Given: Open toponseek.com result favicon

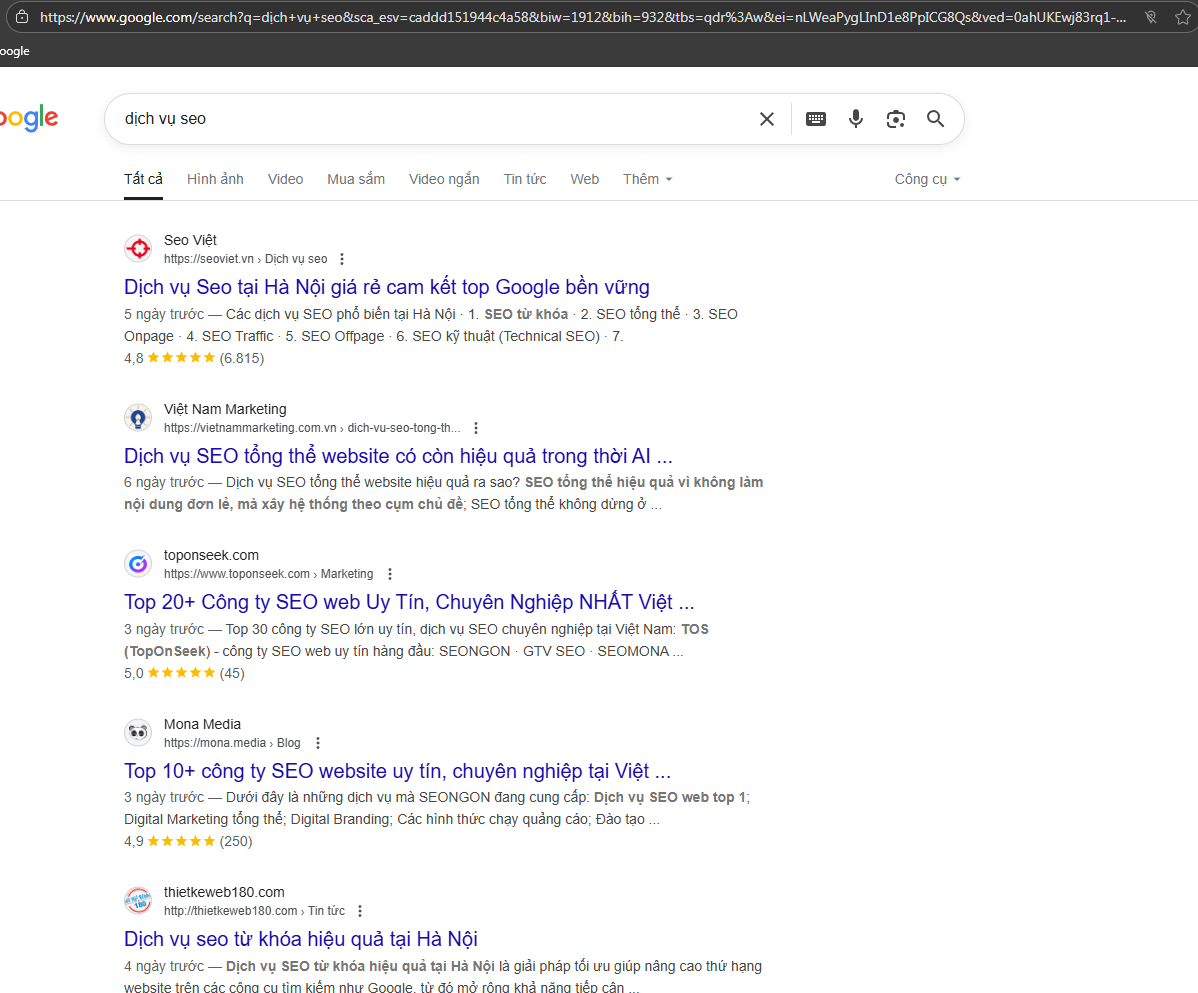Looking at the screenshot, I should [x=138, y=564].
